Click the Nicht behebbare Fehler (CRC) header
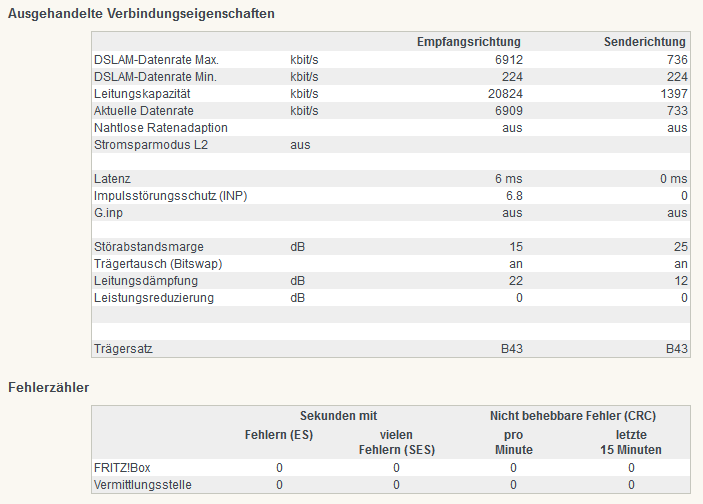The image size is (703, 504). pyautogui.click(x=573, y=416)
